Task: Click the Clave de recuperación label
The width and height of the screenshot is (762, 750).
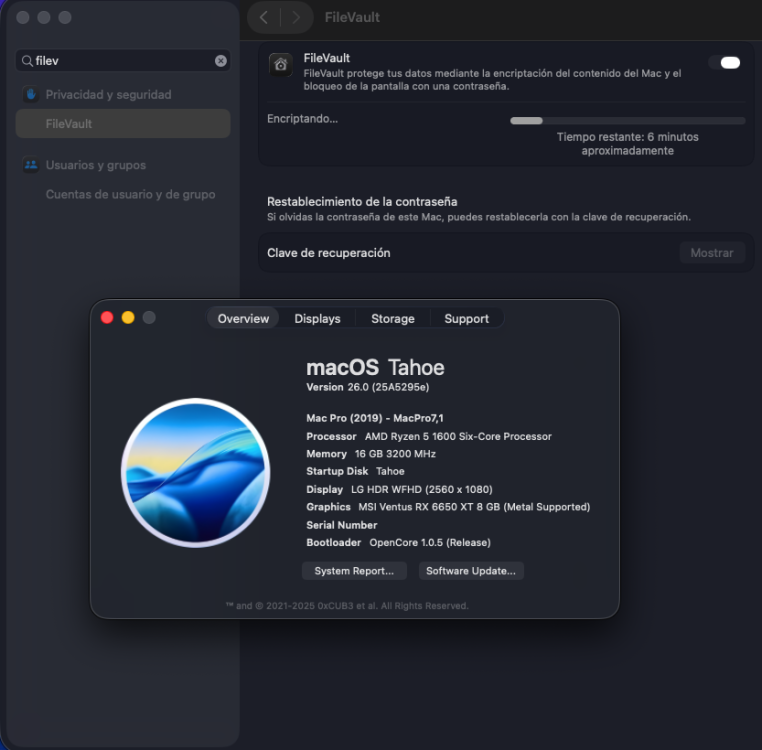Action: 329,253
